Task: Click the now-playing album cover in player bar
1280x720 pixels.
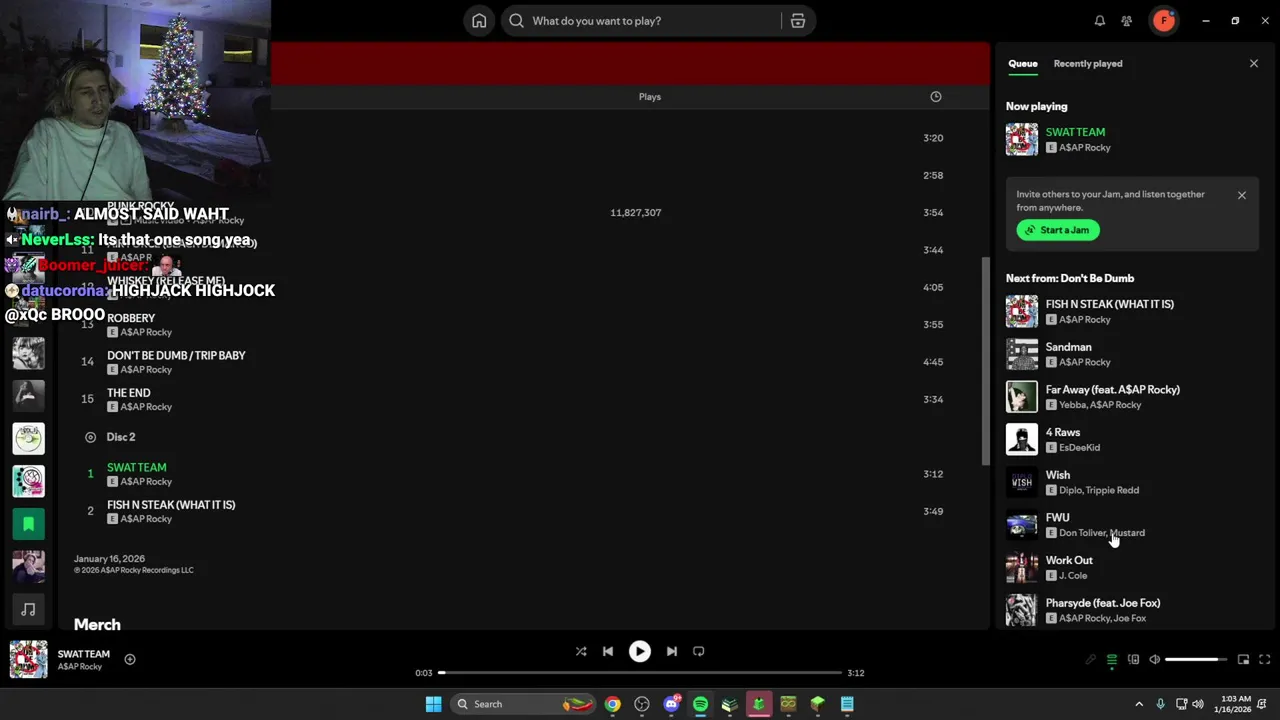Action: 28,660
